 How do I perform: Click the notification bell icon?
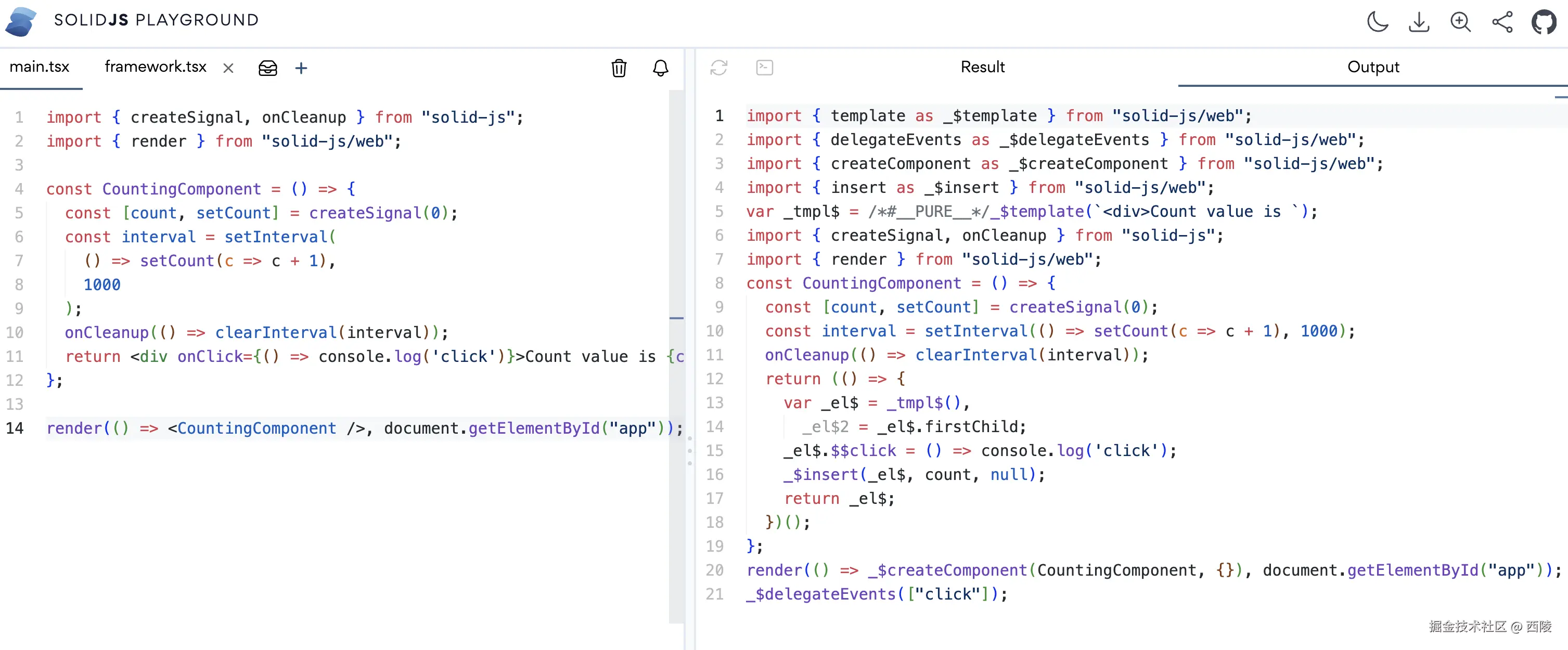(660, 68)
